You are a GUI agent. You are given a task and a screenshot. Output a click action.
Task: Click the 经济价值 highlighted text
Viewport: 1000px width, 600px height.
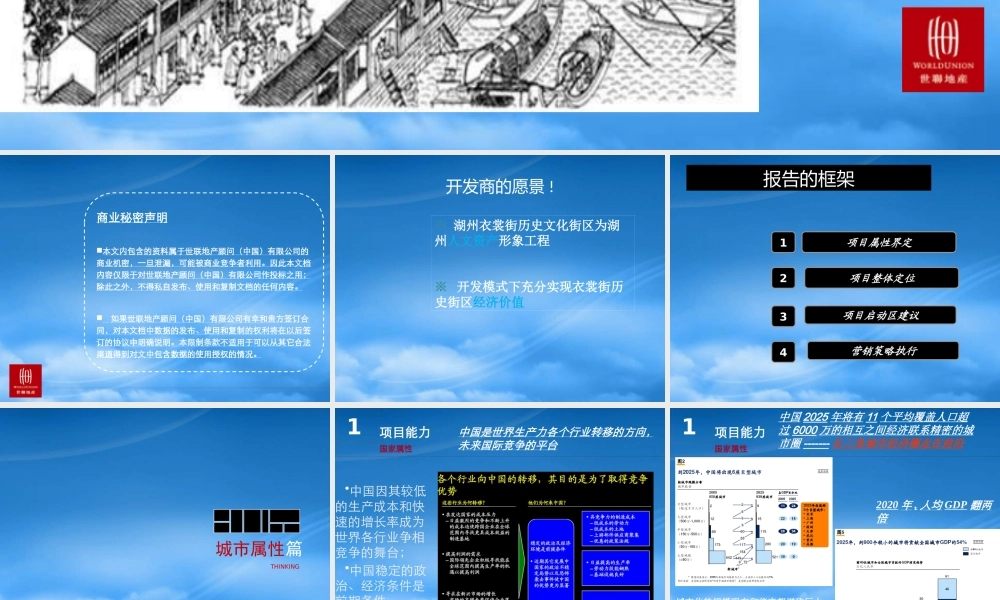click(x=498, y=302)
